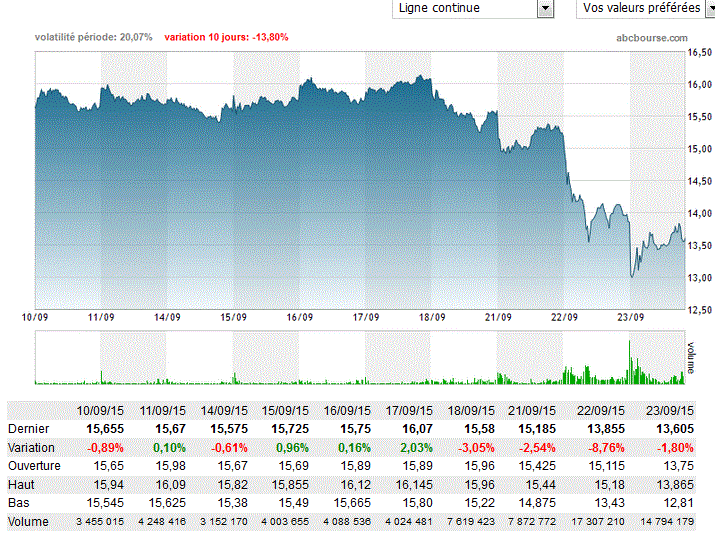Image resolution: width=715 pixels, height=540 pixels.
Task: Click the 14/09 date label on chart axis
Action: (x=167, y=317)
